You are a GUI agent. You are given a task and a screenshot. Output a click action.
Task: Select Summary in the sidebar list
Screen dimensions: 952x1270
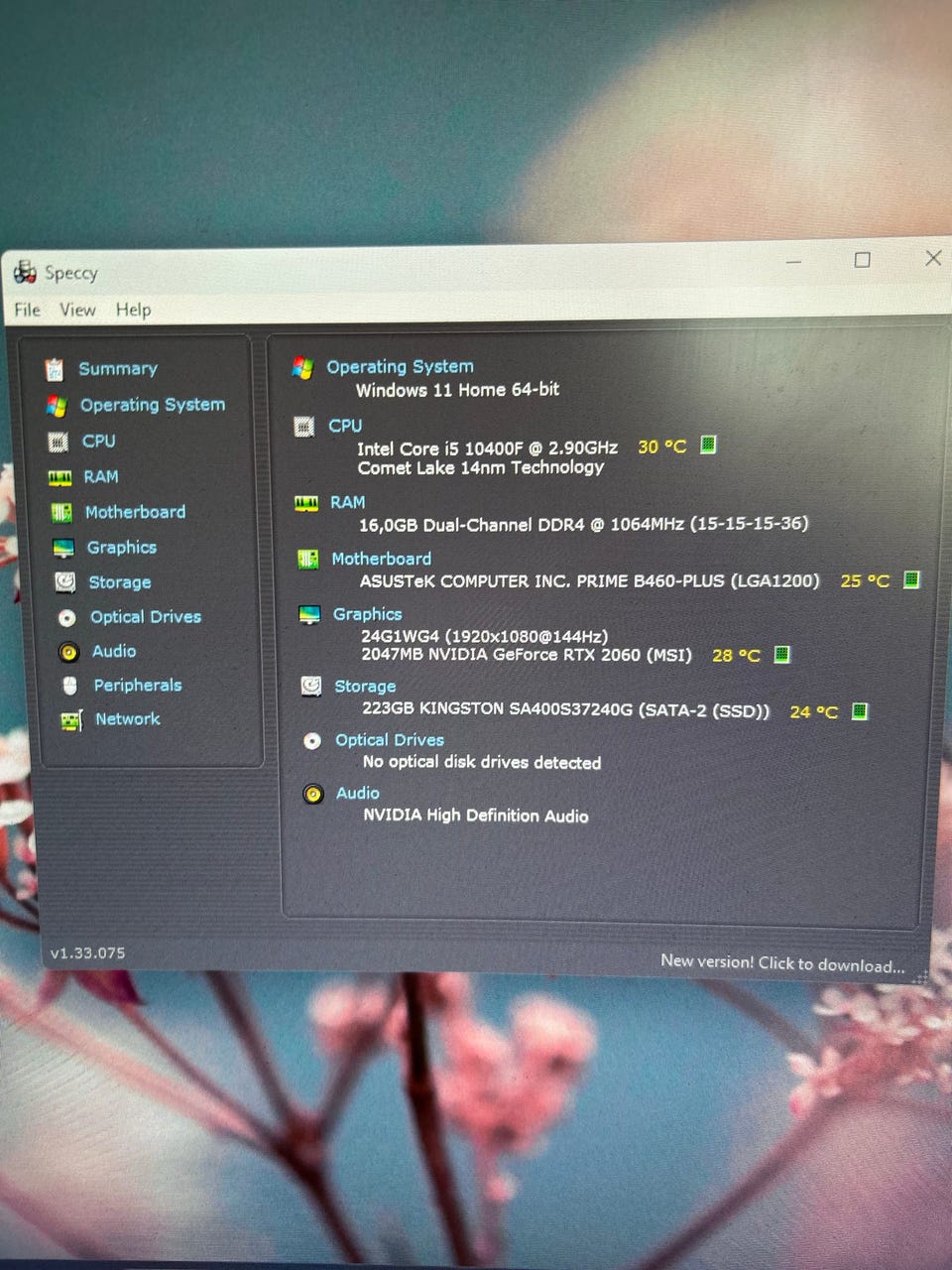point(118,369)
